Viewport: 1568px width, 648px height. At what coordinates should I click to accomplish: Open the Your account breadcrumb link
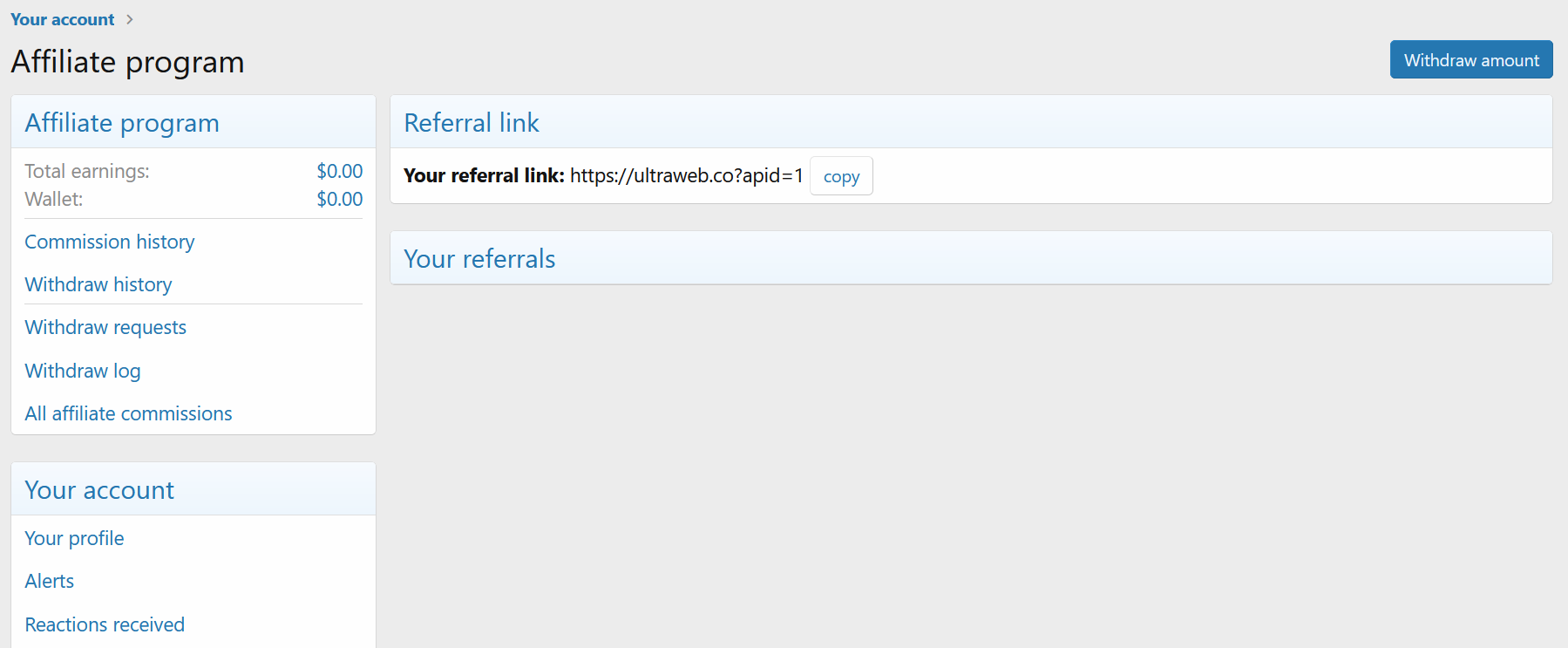click(x=62, y=19)
